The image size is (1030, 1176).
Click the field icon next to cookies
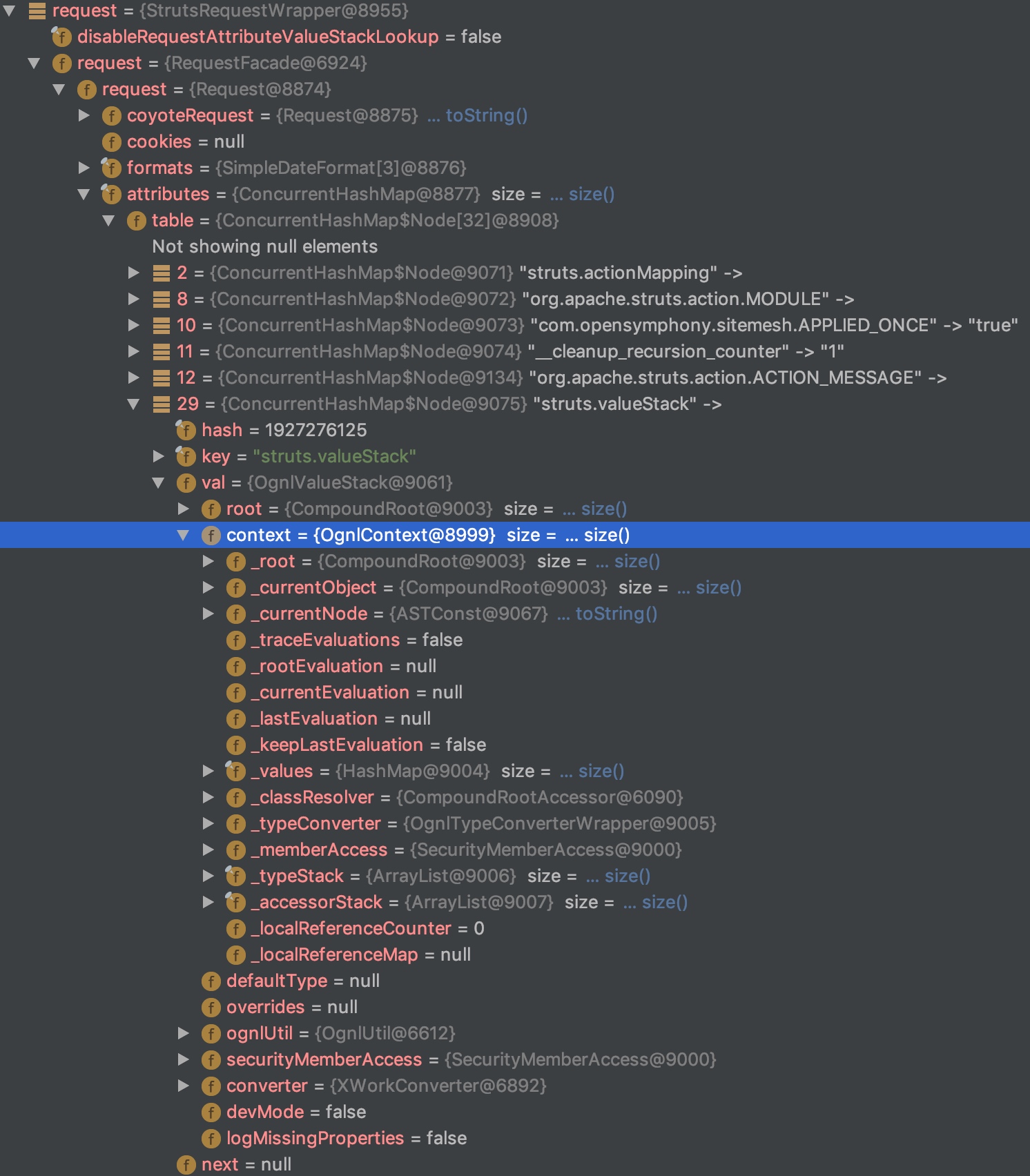coord(111,142)
